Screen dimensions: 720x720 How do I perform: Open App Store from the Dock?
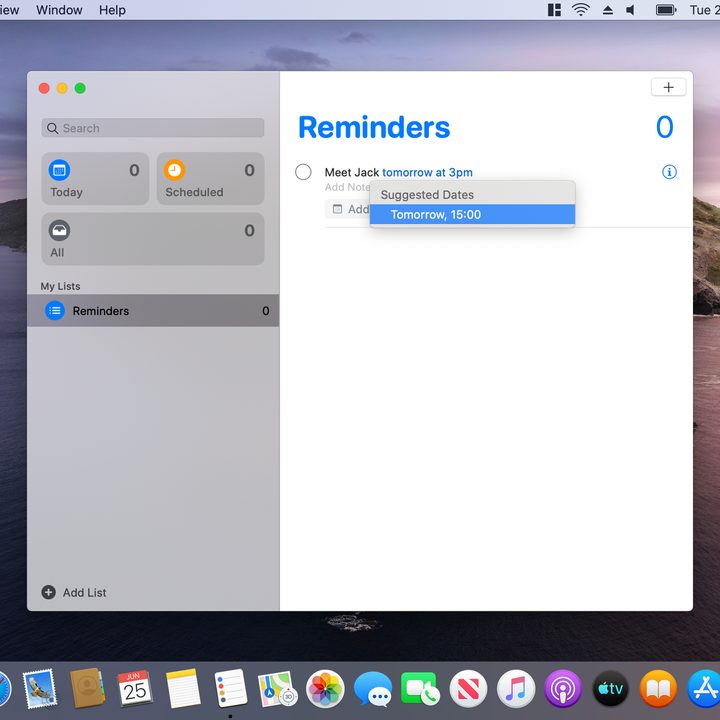[704, 688]
